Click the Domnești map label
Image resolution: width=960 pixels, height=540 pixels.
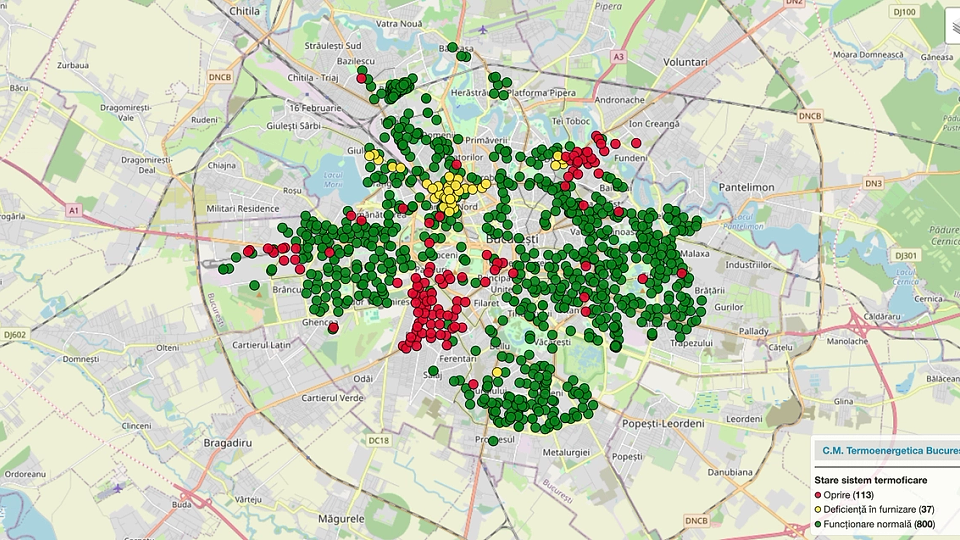coord(81,359)
